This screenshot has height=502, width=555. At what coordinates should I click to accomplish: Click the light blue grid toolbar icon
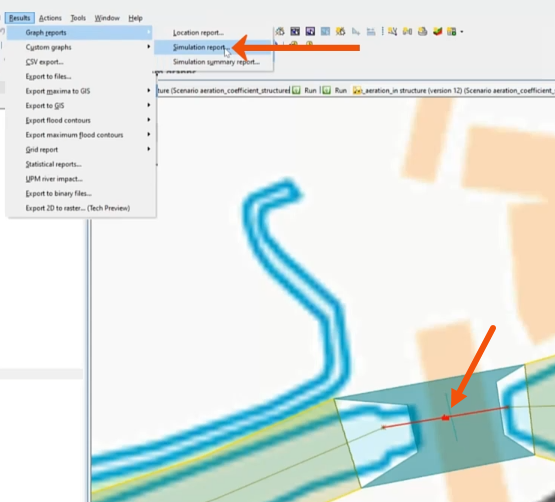point(325,32)
